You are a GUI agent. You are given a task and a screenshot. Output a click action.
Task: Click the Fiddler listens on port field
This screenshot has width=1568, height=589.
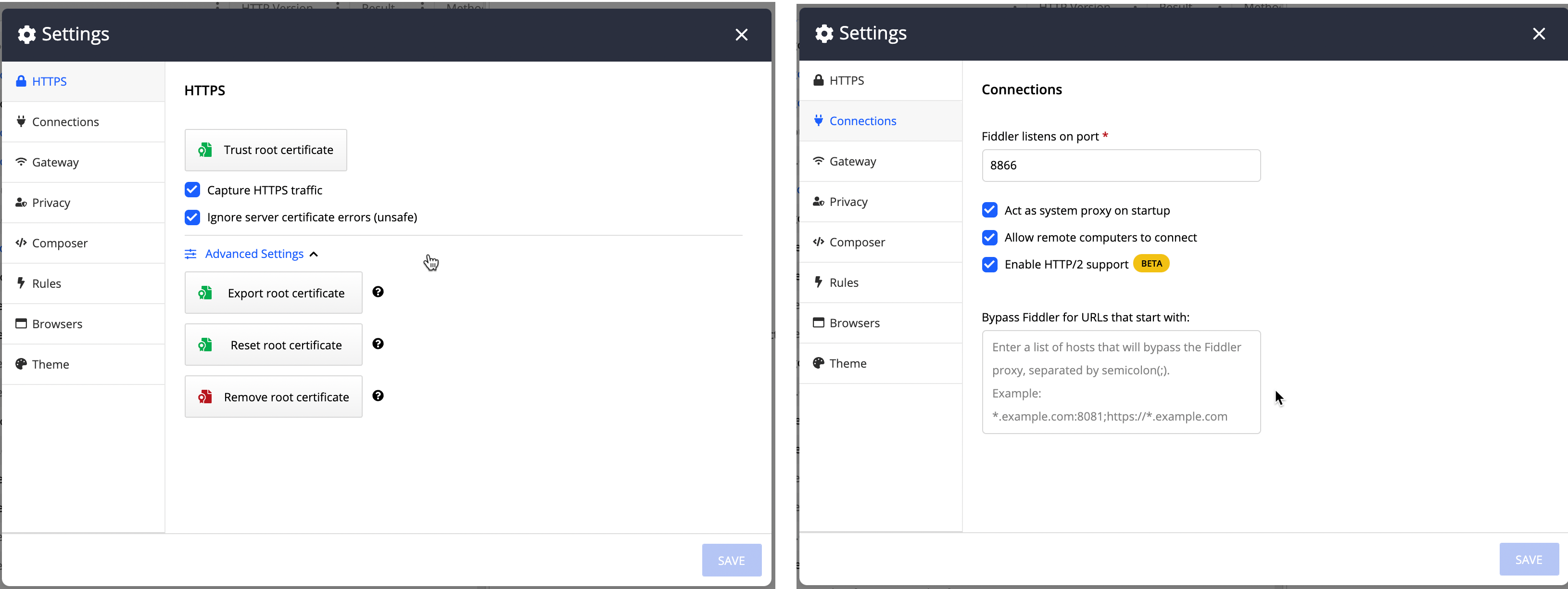point(1121,166)
